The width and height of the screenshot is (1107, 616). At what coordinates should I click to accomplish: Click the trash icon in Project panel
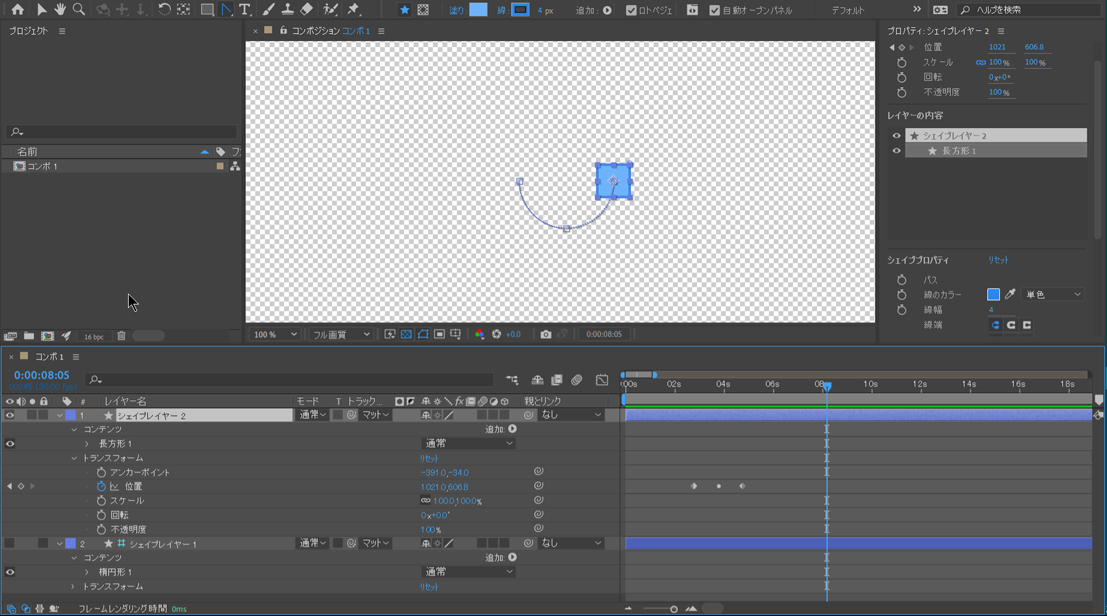[x=121, y=336]
